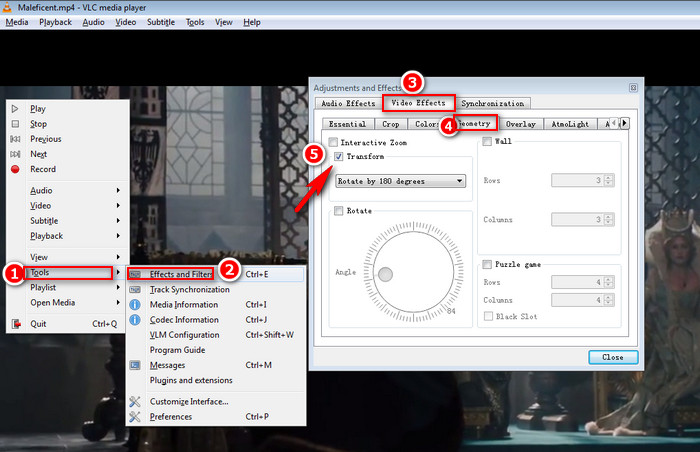Switch to the Video Effects tab

(x=418, y=103)
